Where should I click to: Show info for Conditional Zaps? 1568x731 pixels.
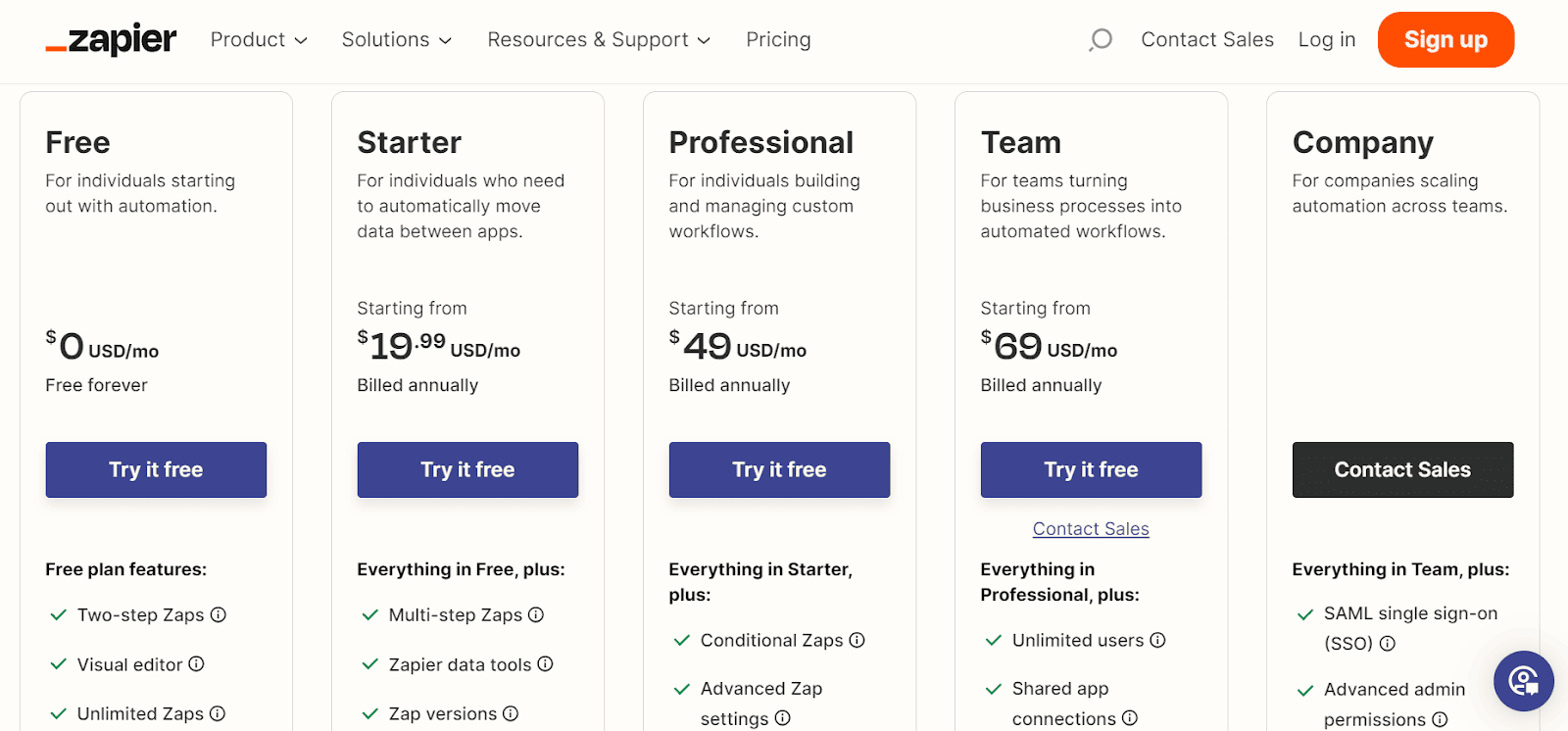(x=857, y=640)
